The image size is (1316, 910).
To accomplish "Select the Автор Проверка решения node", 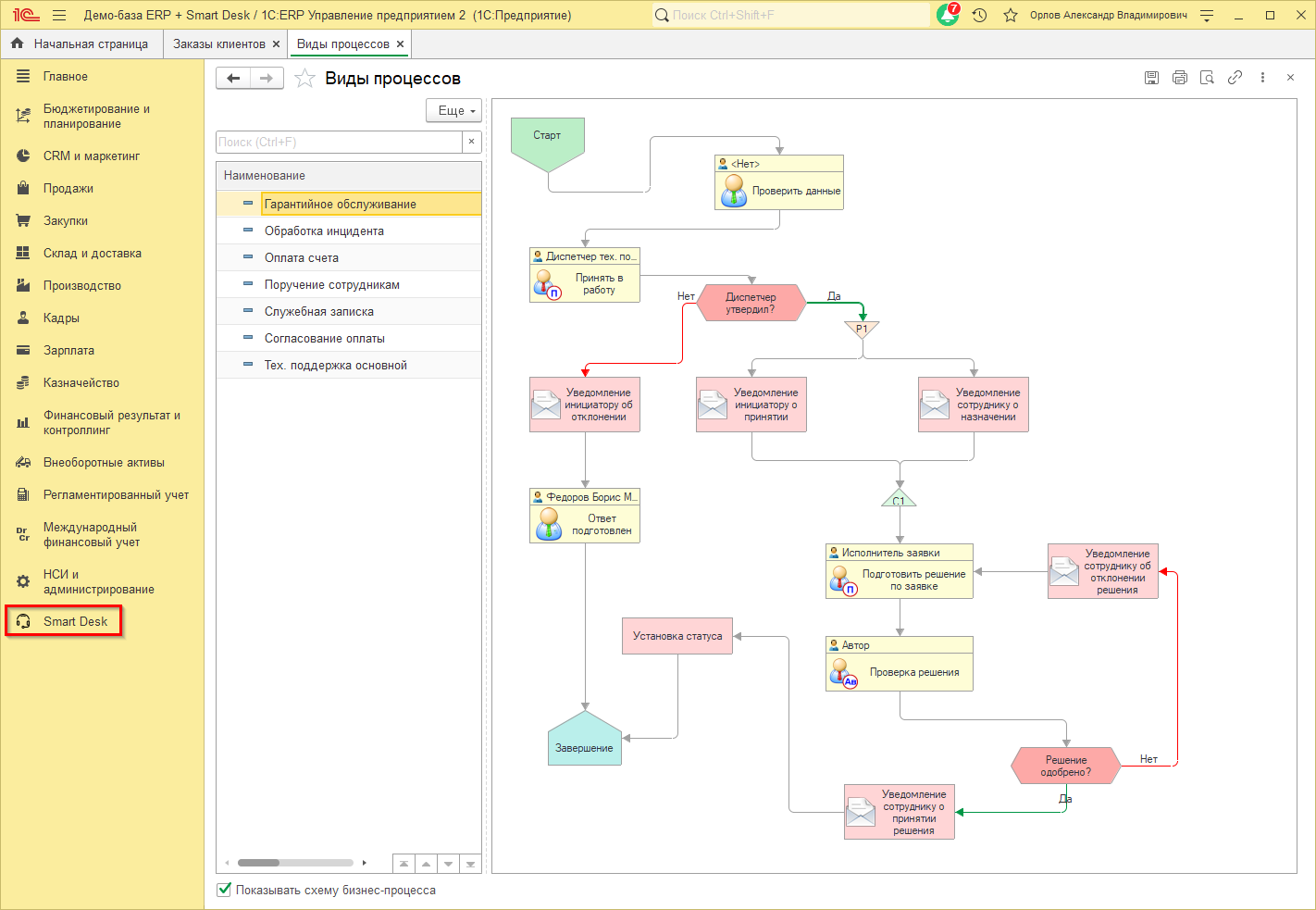I will [900, 664].
